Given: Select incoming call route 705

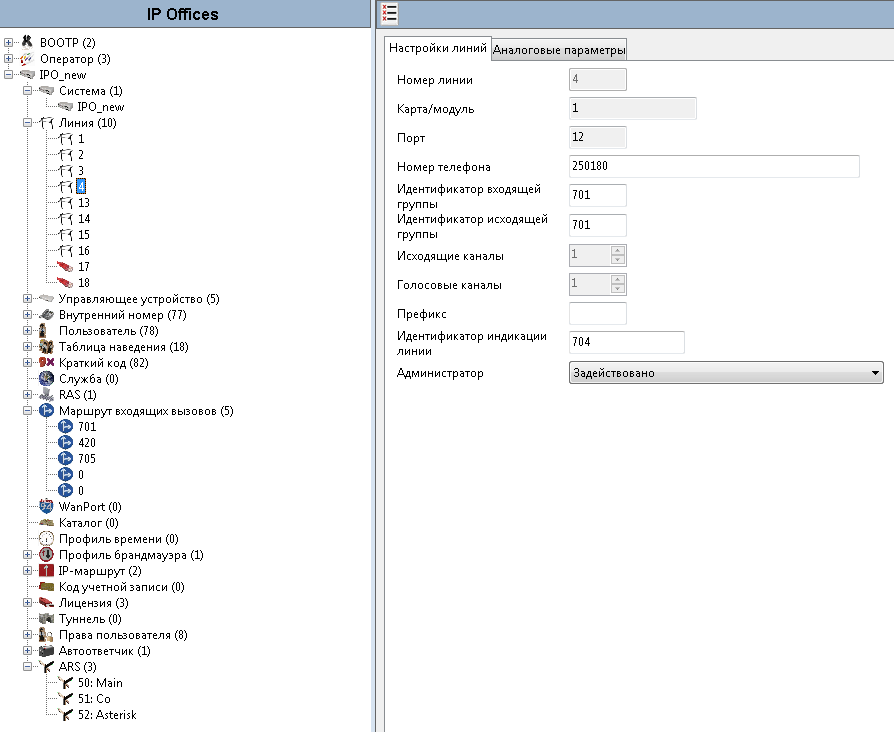Looking at the screenshot, I should (87, 458).
